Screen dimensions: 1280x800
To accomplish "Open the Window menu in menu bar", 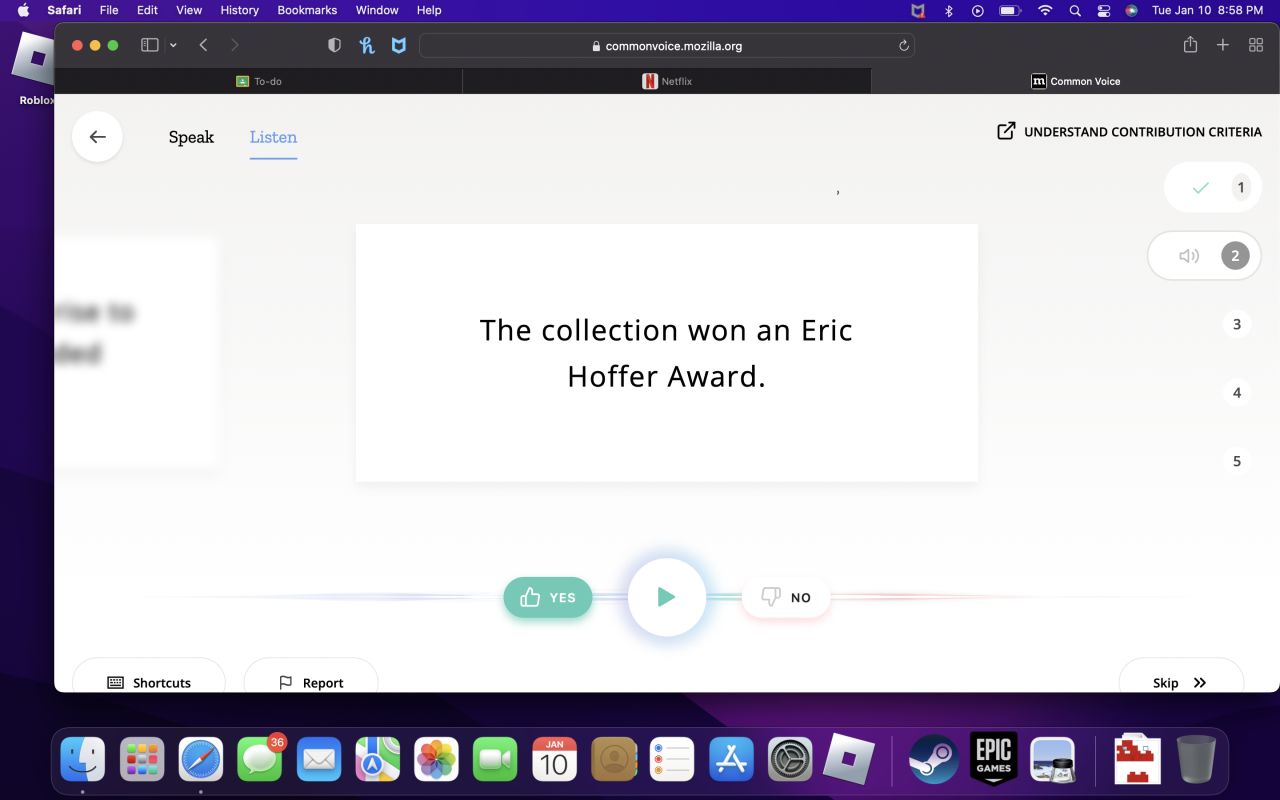I will 377,10.
